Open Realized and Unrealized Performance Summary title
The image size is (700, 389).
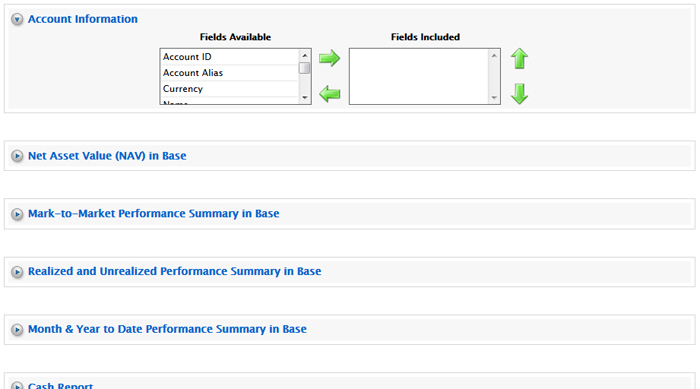coord(175,271)
